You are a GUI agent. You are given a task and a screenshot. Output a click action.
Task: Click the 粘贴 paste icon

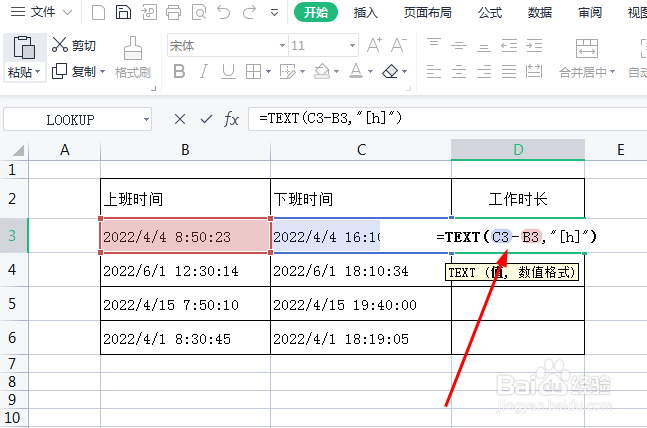click(x=24, y=47)
